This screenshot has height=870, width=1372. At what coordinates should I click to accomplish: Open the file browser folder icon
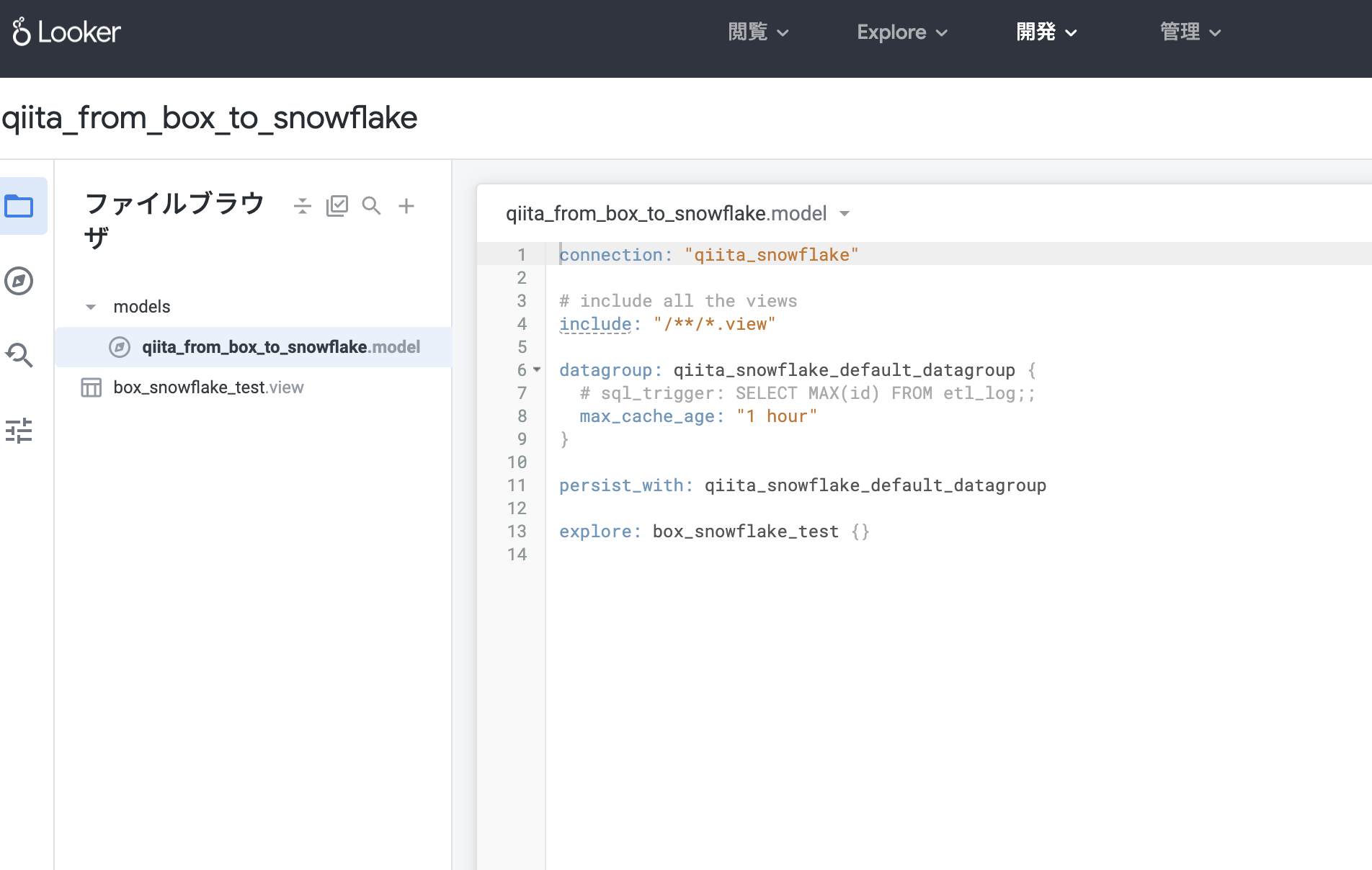(x=19, y=207)
